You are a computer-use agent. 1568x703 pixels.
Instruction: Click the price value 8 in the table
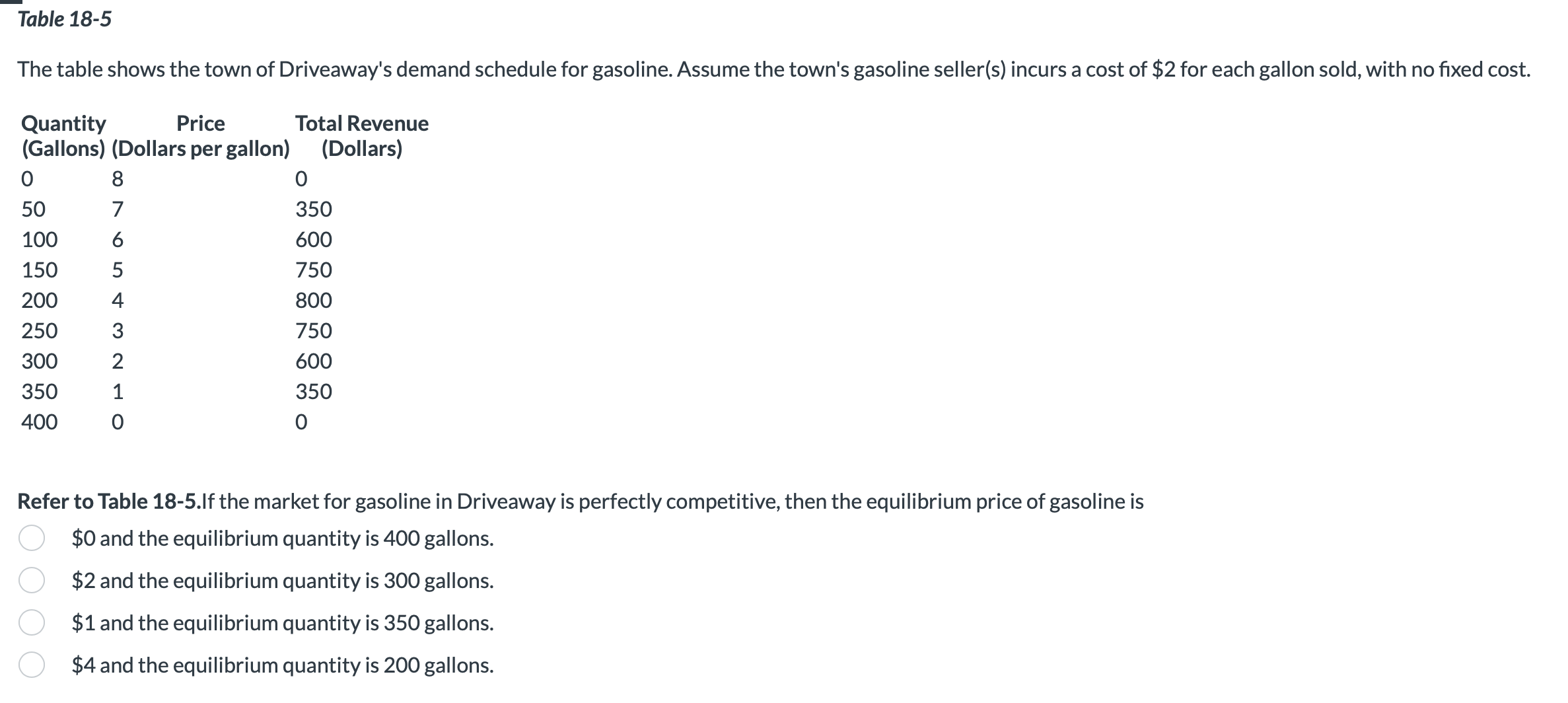tap(118, 178)
